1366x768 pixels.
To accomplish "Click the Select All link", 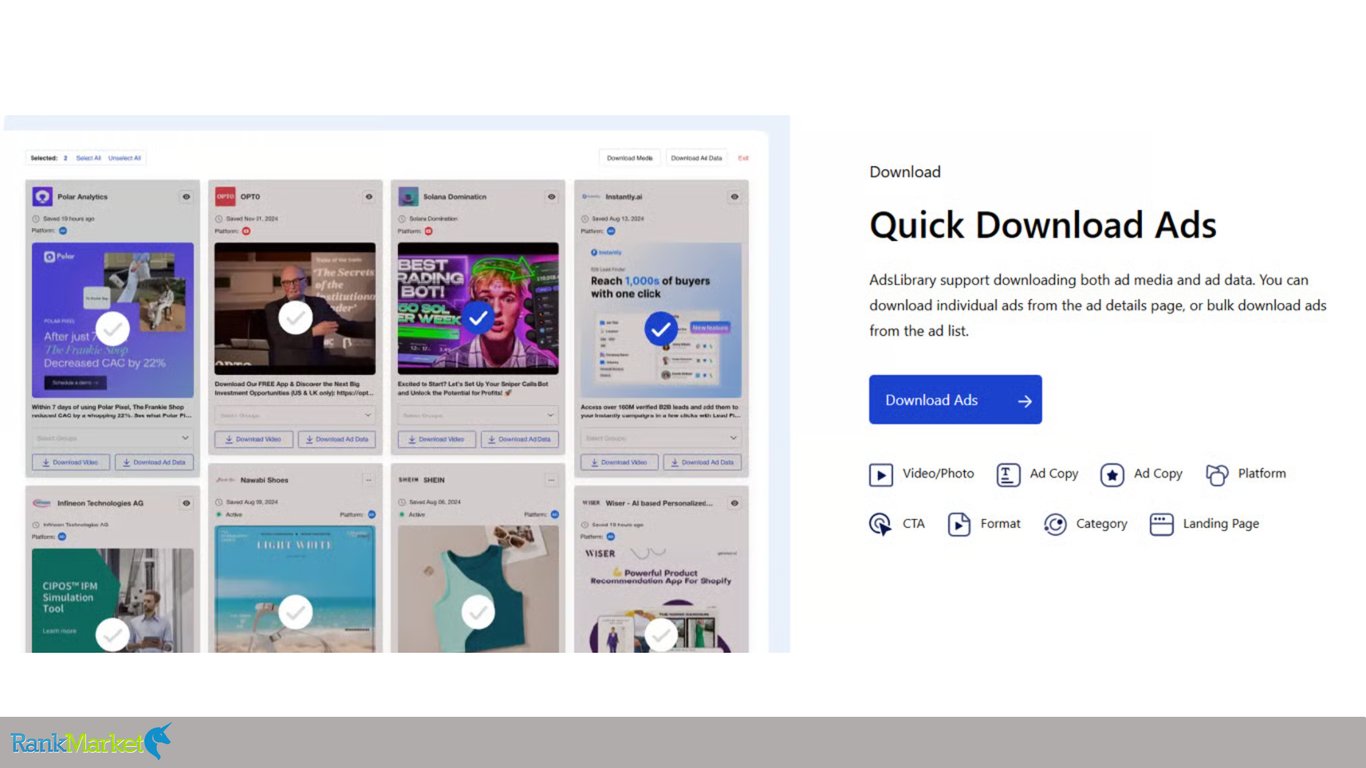I will click(88, 158).
